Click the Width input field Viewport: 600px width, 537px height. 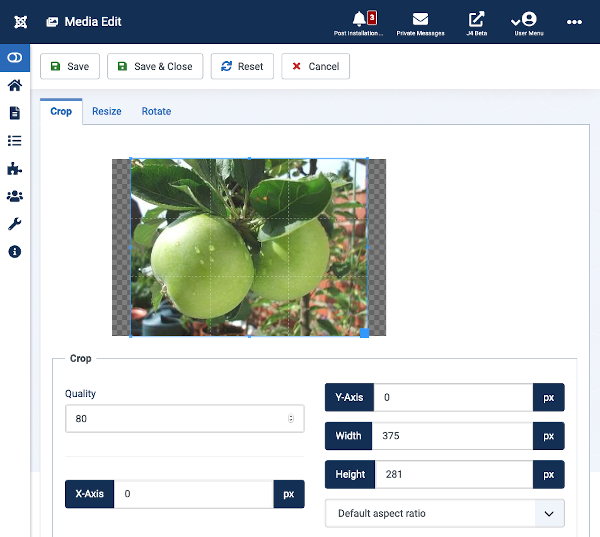tap(452, 436)
